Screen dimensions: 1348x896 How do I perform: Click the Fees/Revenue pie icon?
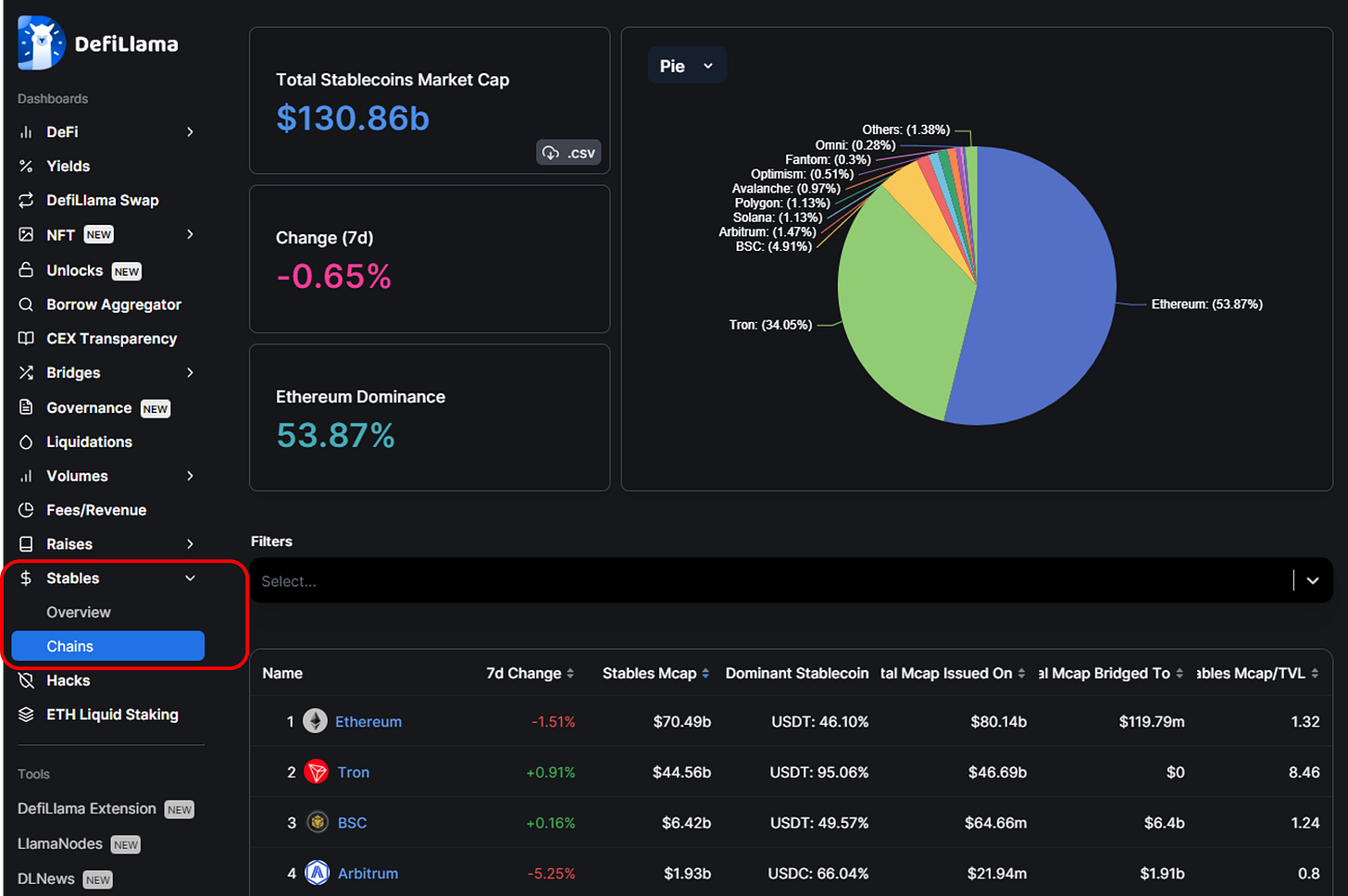[26, 510]
